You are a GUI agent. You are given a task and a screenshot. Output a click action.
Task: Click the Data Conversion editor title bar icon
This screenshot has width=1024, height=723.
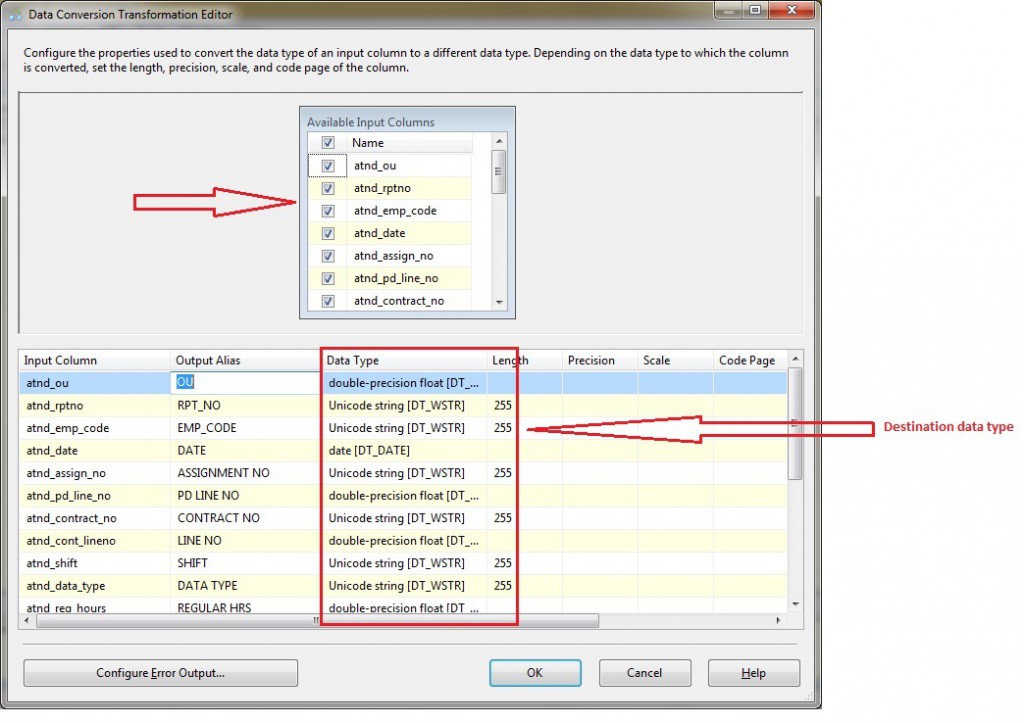pyautogui.click(x=13, y=15)
